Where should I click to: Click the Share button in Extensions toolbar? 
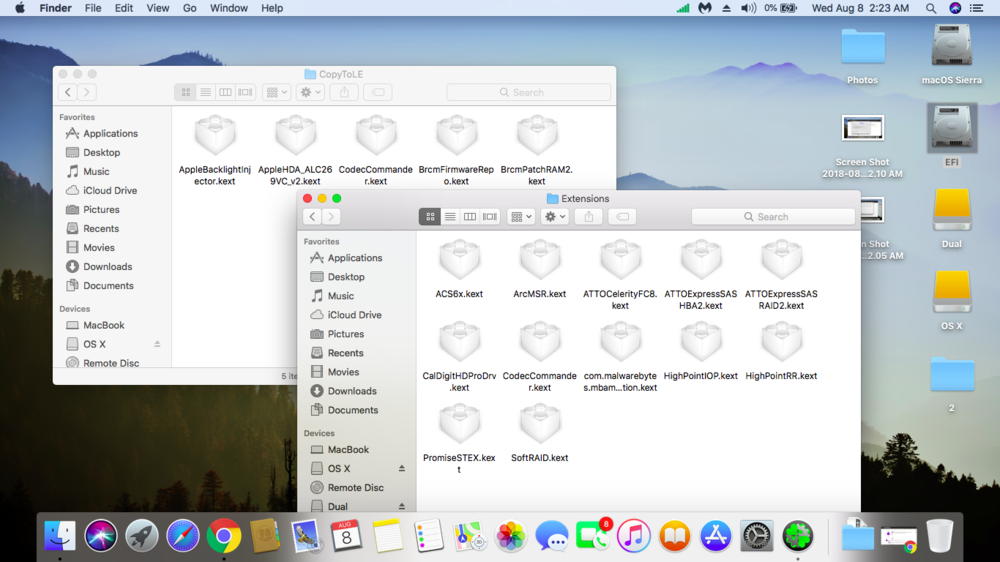(588, 217)
